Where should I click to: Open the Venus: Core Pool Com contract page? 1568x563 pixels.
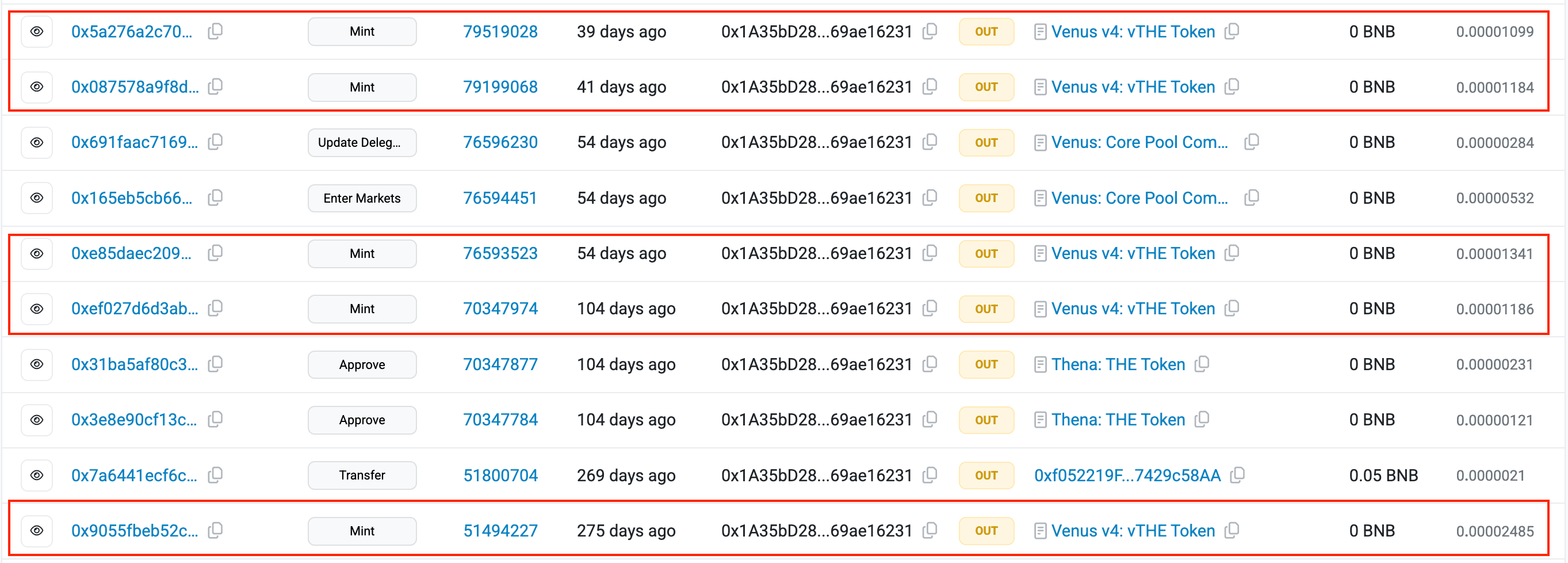(1139, 142)
